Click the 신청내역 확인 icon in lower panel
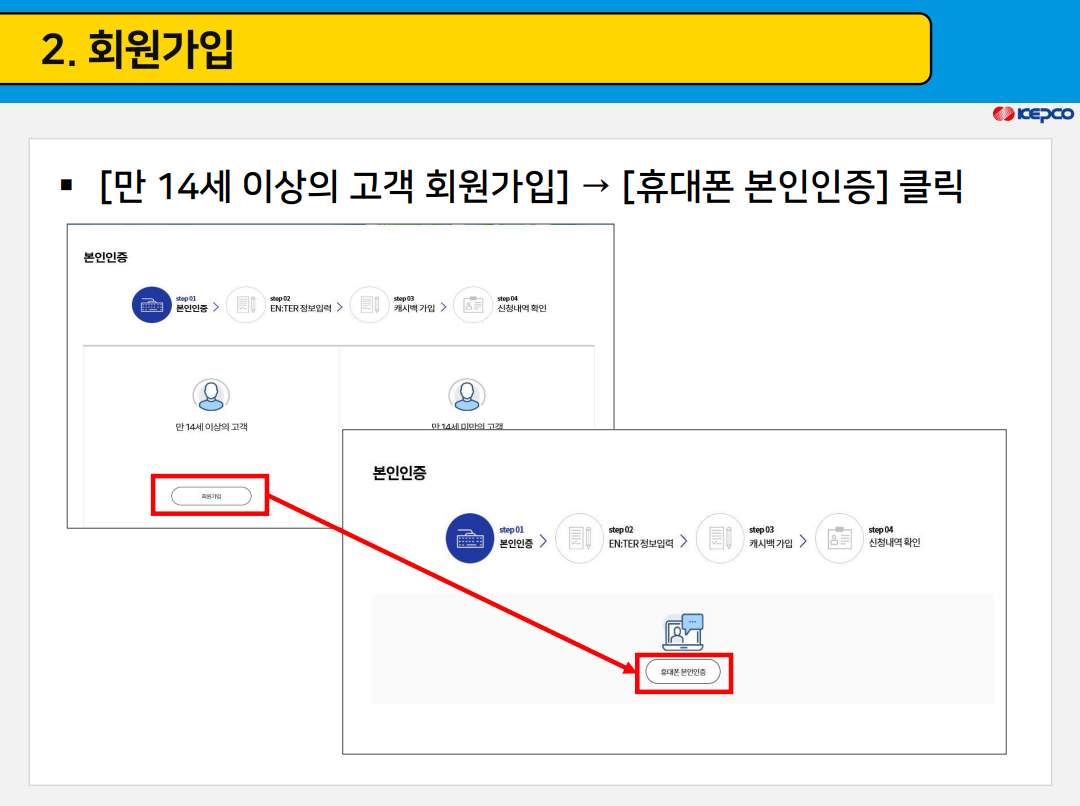 tap(839, 538)
